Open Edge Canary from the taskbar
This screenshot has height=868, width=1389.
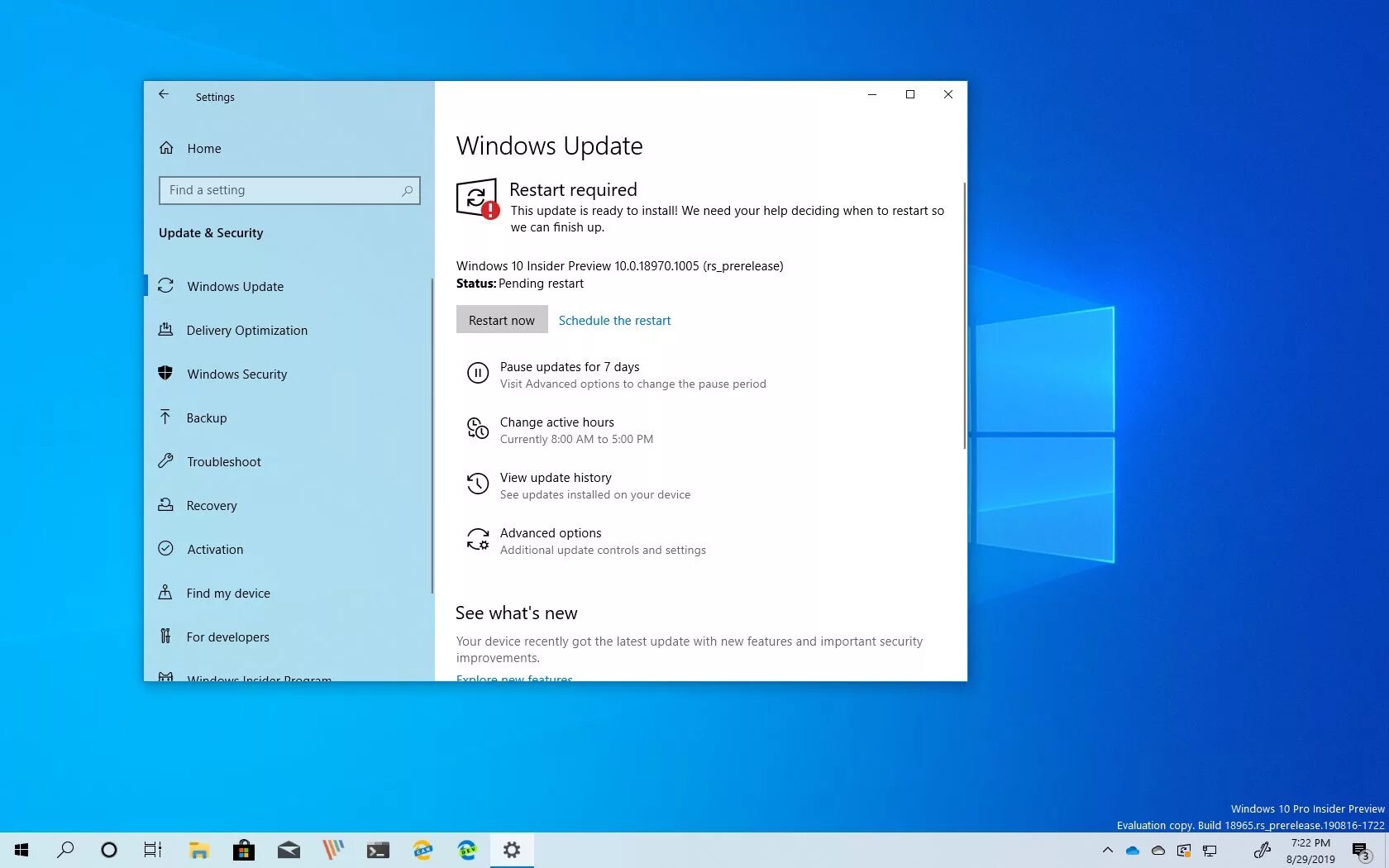(x=422, y=850)
